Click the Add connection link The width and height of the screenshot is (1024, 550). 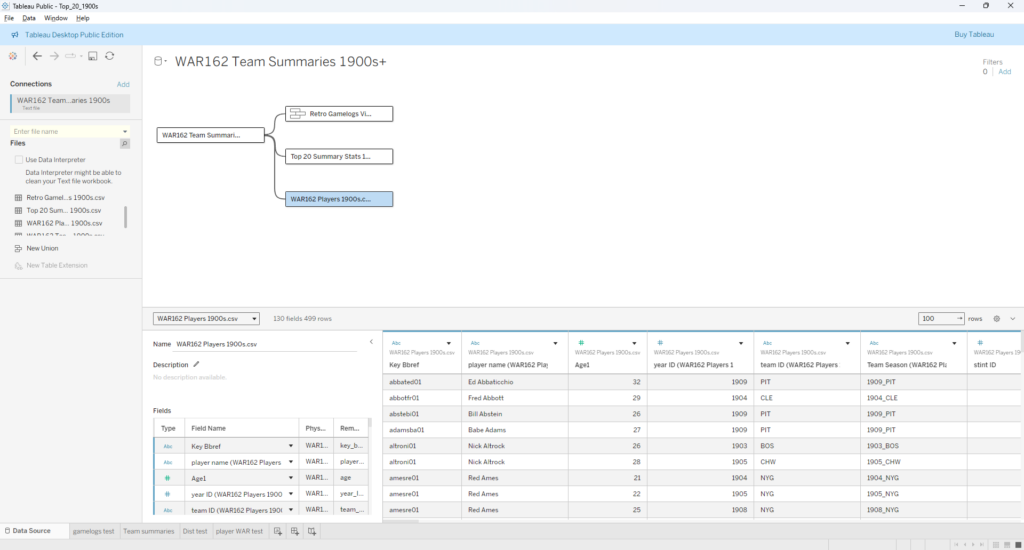coord(123,85)
